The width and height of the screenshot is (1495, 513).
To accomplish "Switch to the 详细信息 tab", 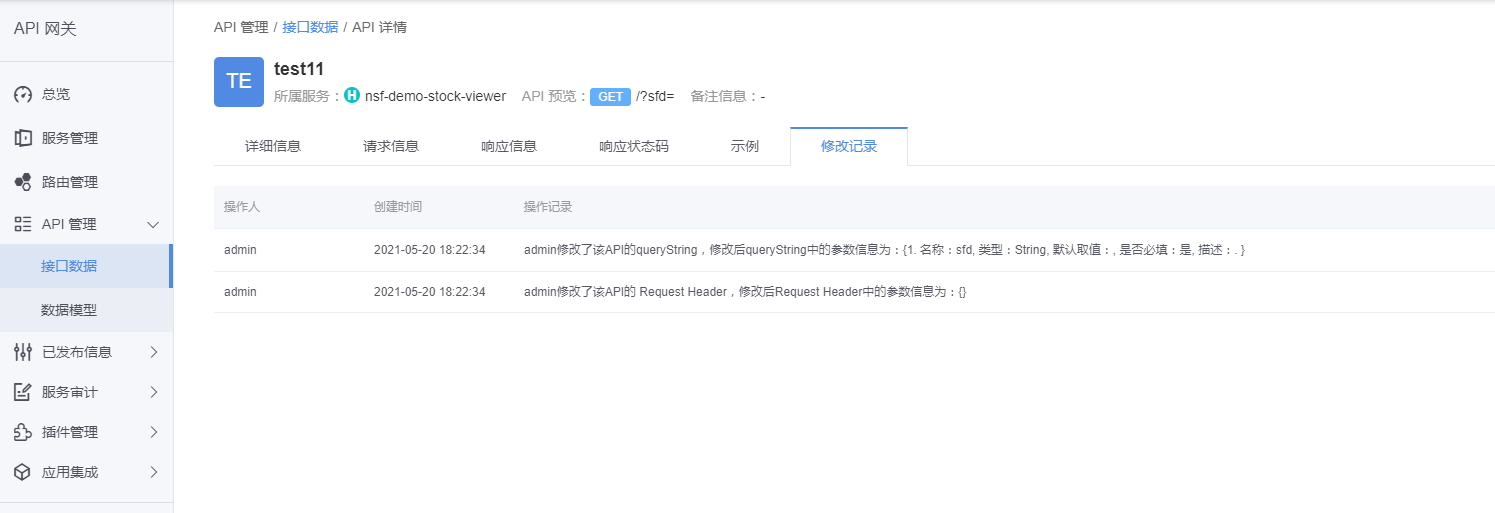I will [x=273, y=146].
